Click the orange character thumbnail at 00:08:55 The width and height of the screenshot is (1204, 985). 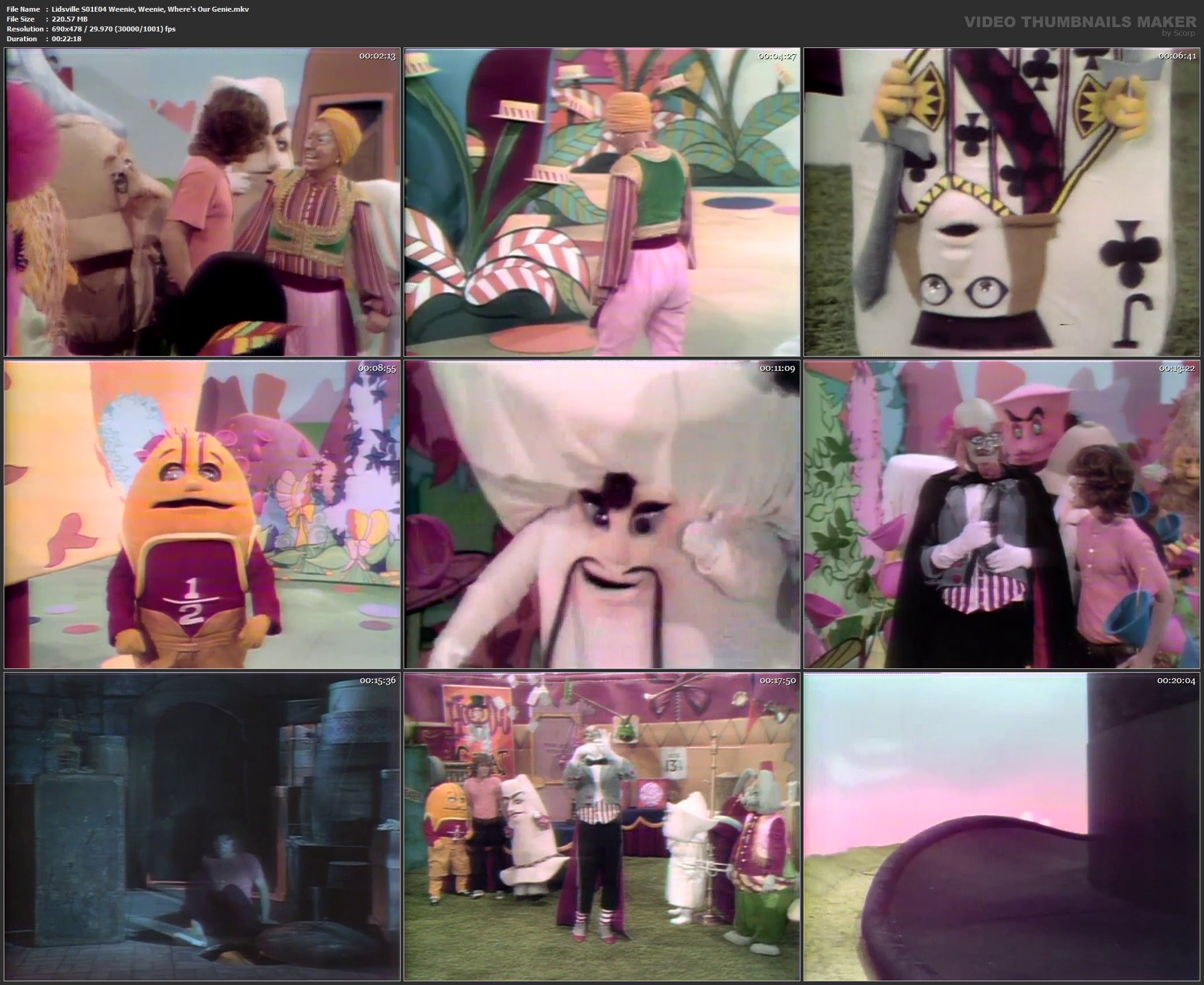202,514
